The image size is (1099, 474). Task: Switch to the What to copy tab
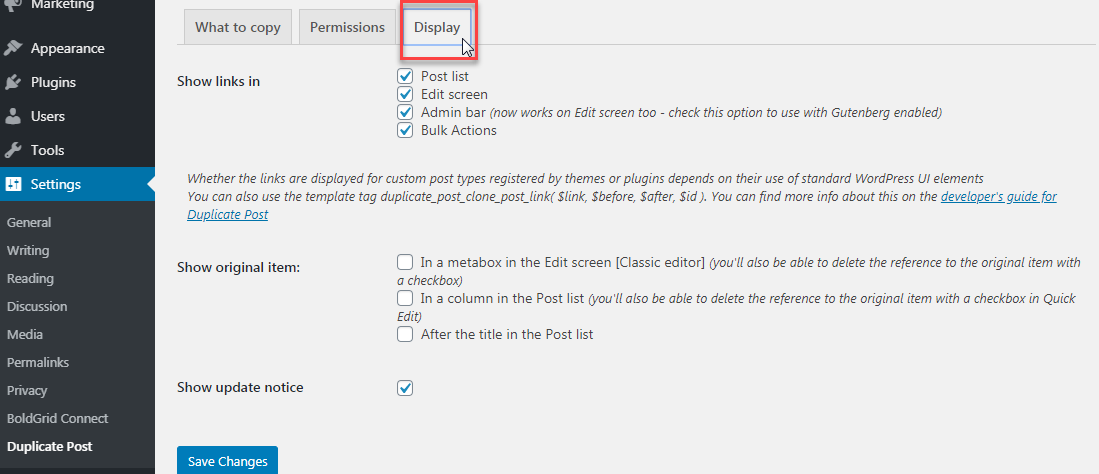point(238,27)
